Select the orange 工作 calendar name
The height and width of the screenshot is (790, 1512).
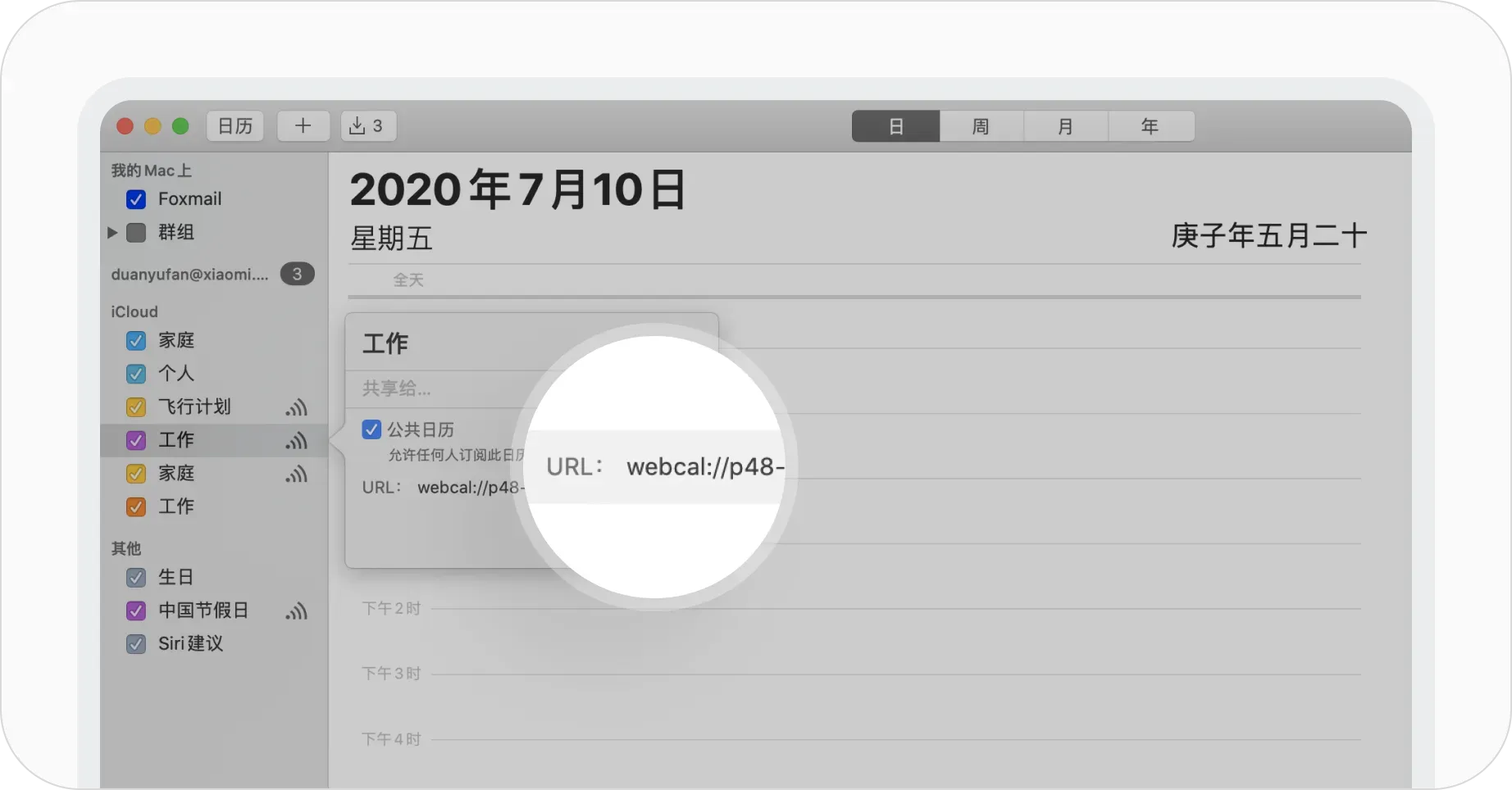176,506
